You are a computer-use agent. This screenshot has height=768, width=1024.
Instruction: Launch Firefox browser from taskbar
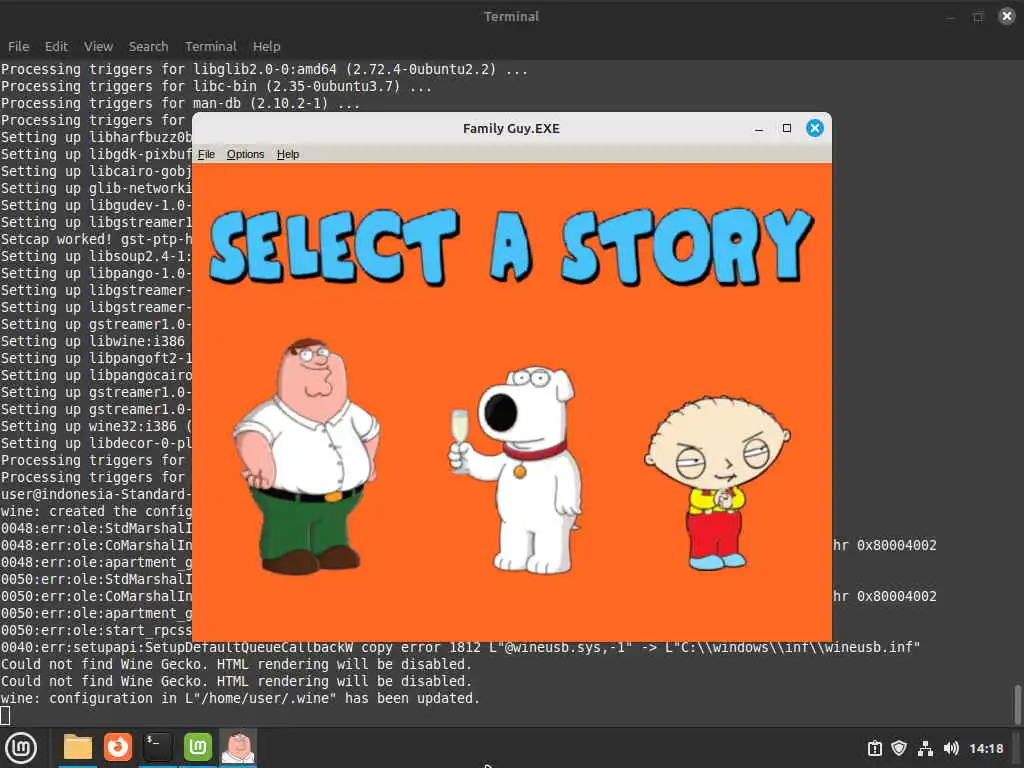pyautogui.click(x=118, y=746)
